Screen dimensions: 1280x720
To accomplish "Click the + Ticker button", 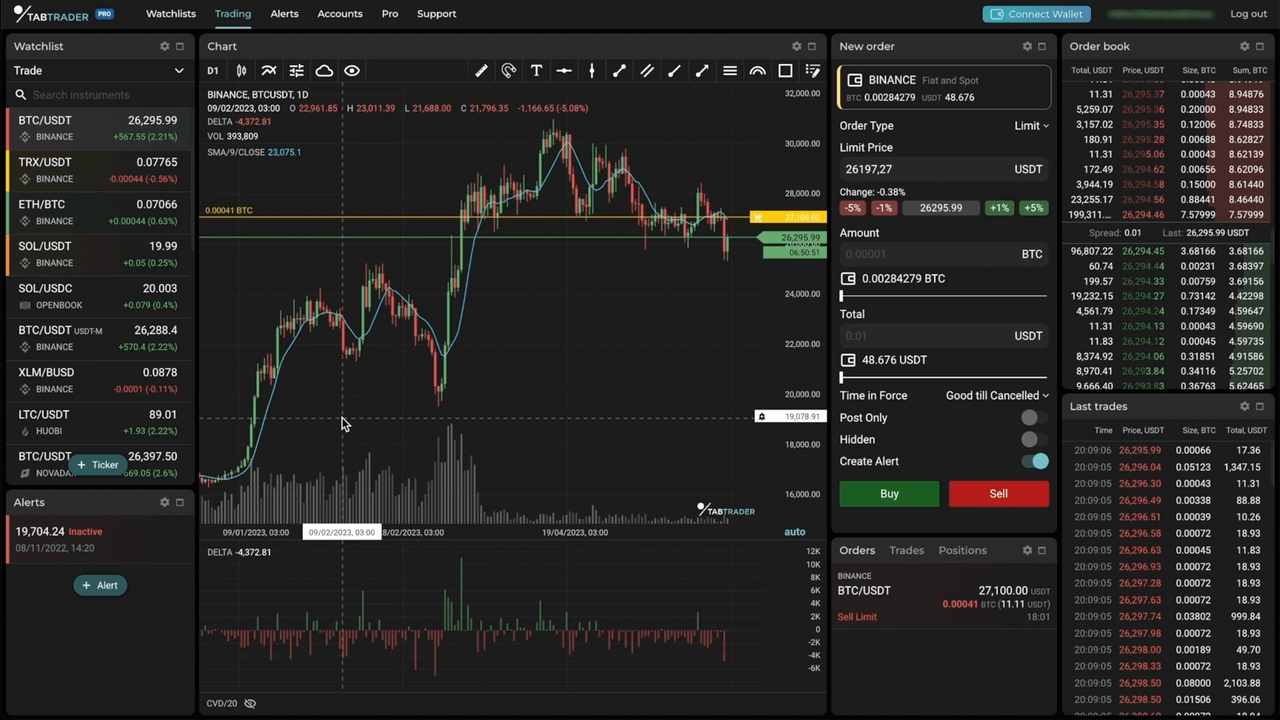I will pos(97,465).
